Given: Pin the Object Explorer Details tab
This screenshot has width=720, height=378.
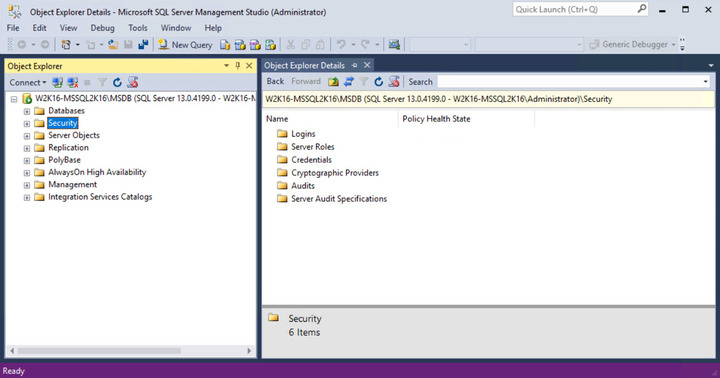Looking at the screenshot, I should pyautogui.click(x=354, y=65).
